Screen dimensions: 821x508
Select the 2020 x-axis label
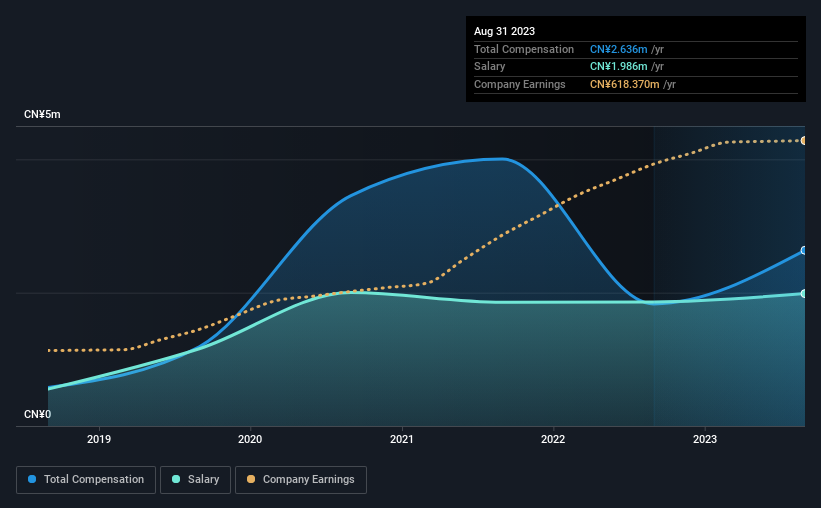click(x=250, y=439)
